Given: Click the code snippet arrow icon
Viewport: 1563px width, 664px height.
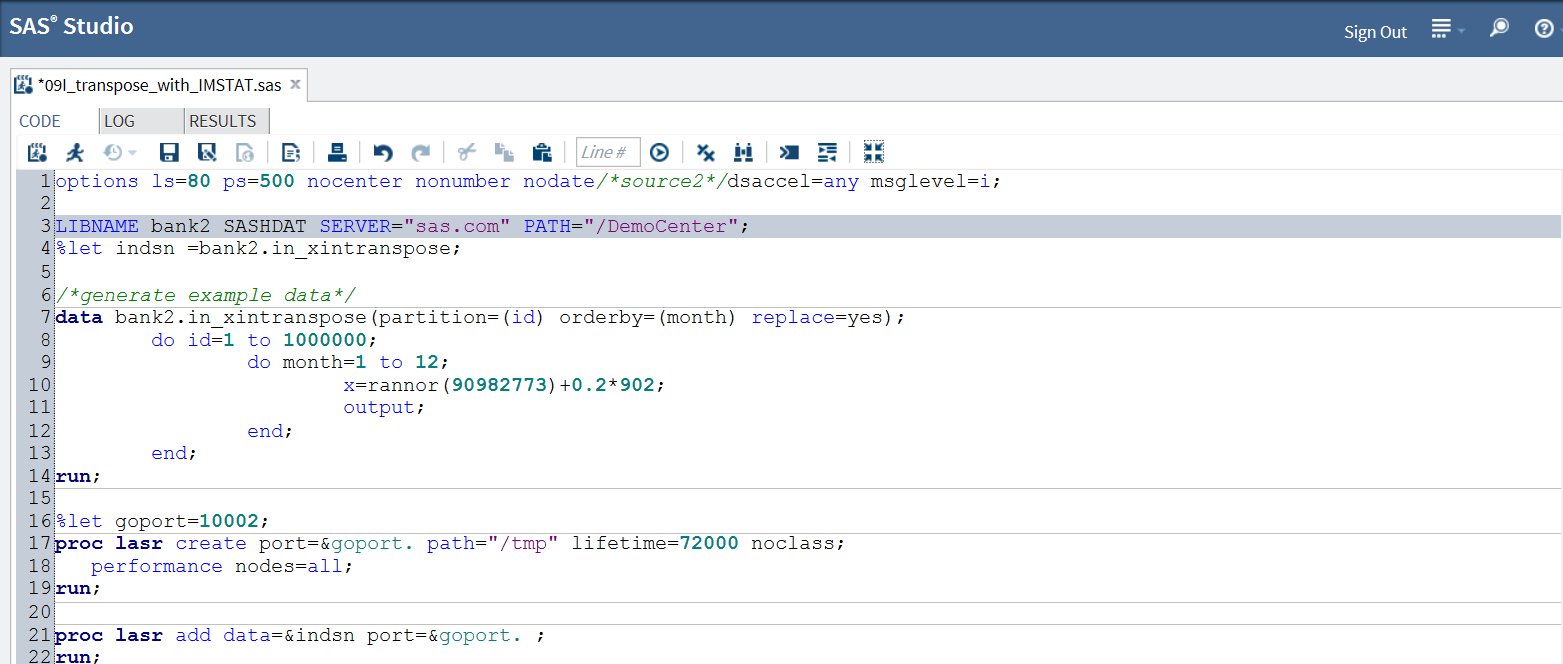Looking at the screenshot, I should (x=789, y=152).
